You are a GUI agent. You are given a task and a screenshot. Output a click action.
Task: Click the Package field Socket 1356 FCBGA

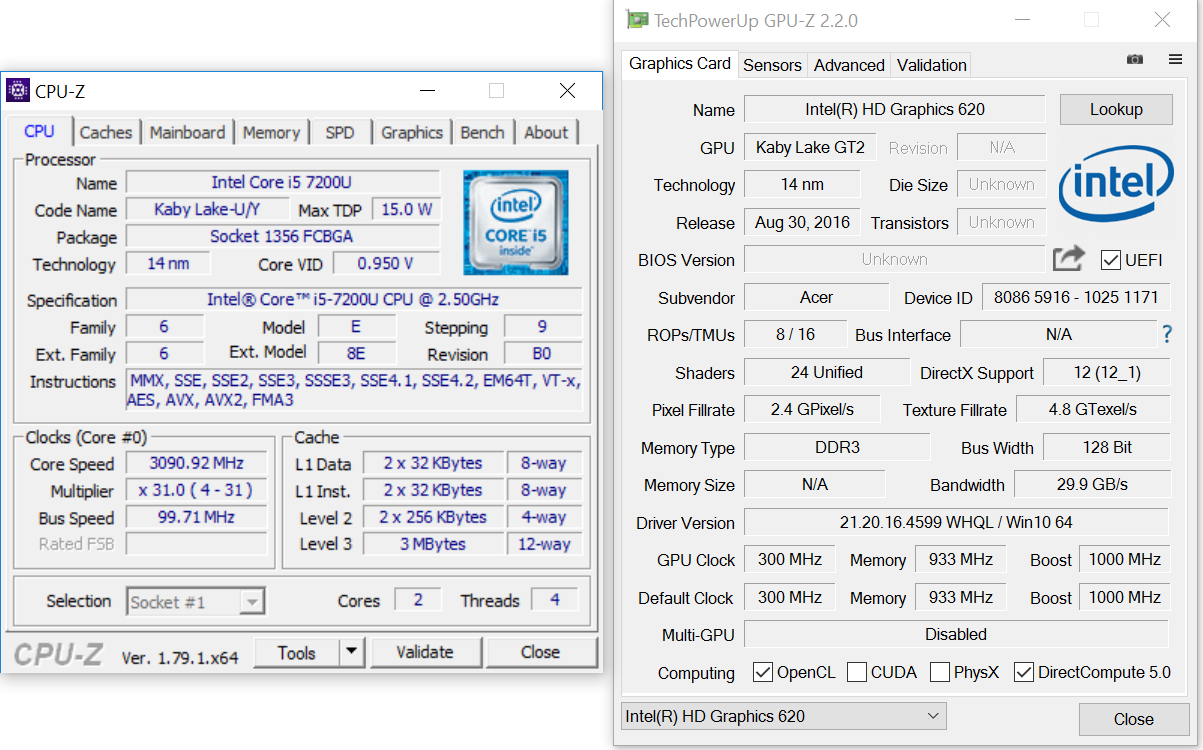[282, 237]
